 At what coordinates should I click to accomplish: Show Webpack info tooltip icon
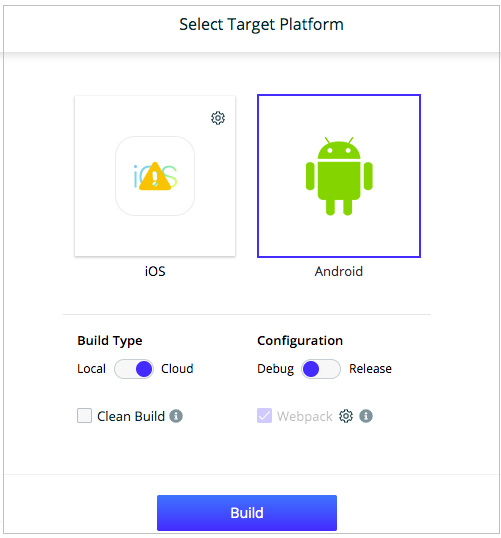pyautogui.click(x=366, y=416)
